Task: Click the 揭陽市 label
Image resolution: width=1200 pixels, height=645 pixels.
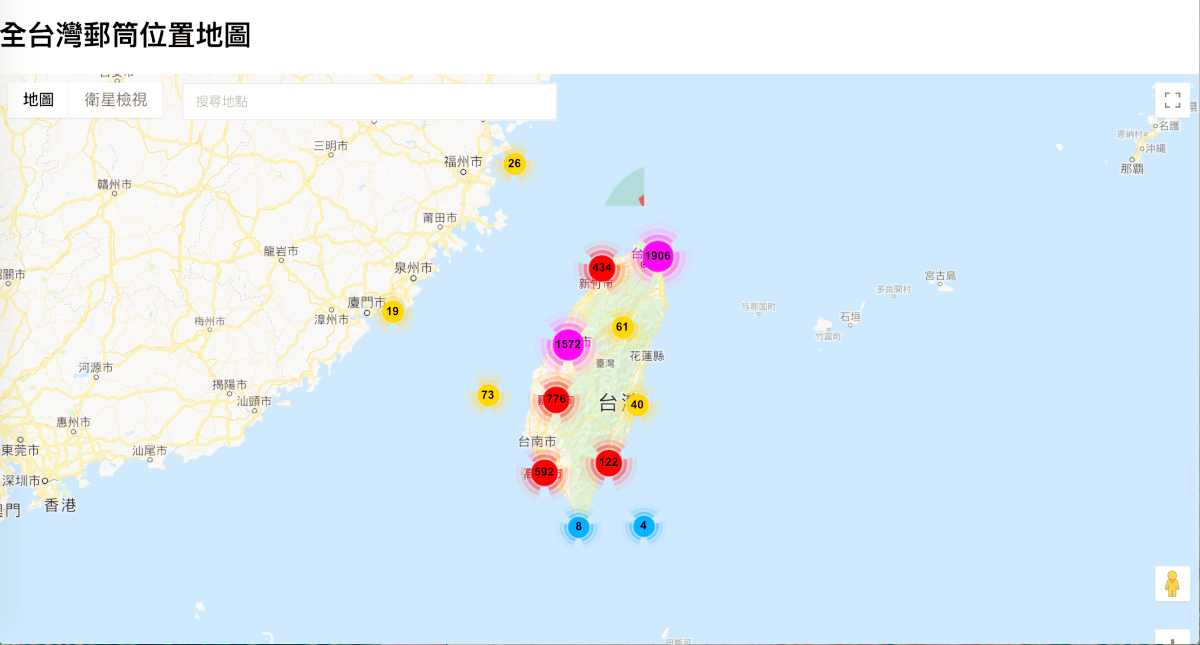Action: point(229,384)
